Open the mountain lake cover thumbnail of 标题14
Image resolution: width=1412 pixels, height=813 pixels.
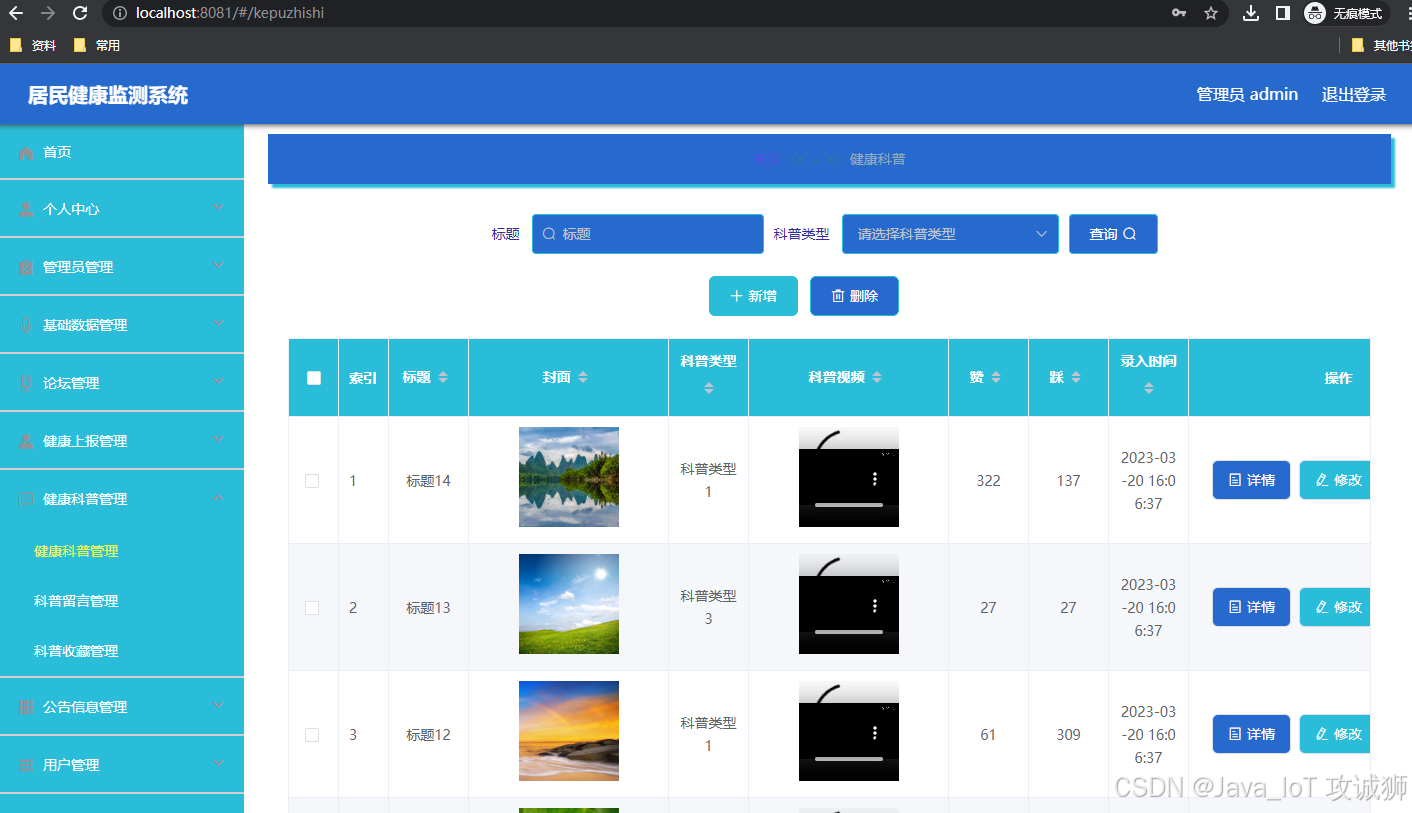pos(569,477)
